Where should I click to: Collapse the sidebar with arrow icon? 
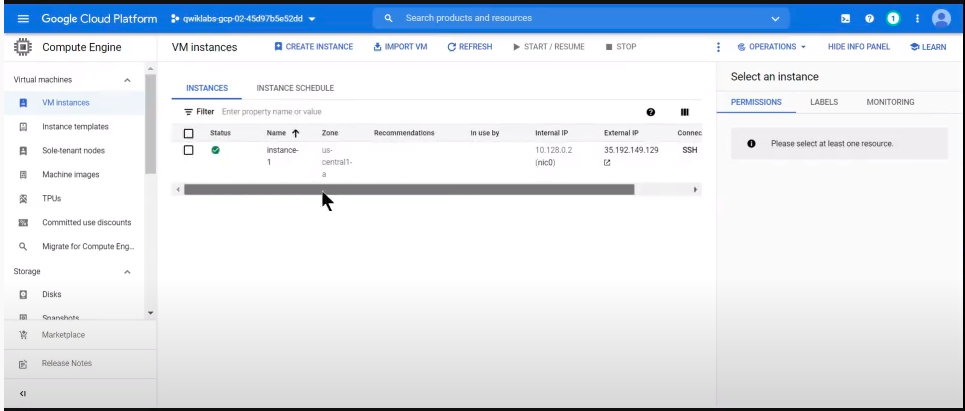(x=23, y=394)
